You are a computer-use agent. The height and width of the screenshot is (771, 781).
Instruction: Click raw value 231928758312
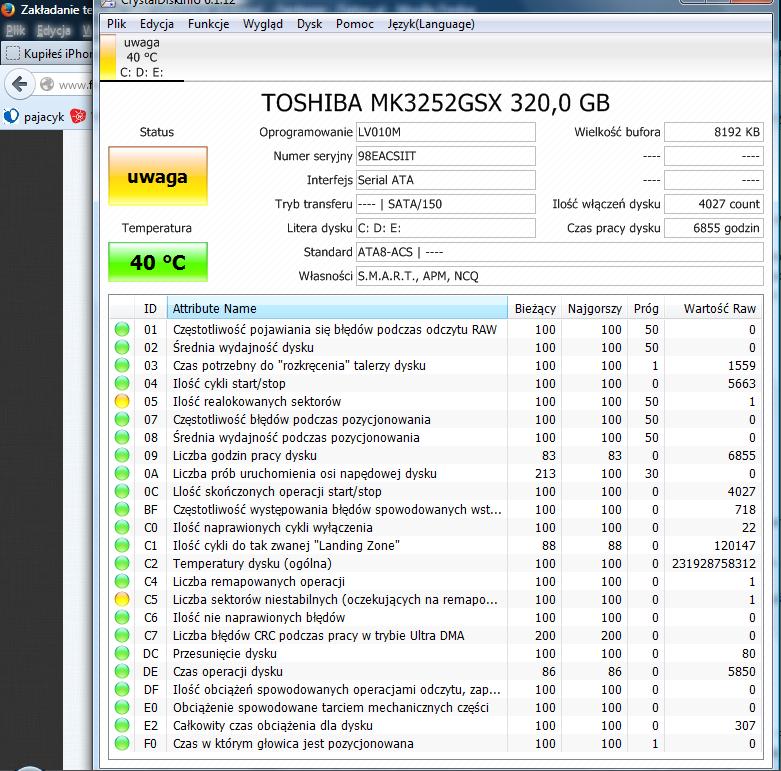pos(714,563)
